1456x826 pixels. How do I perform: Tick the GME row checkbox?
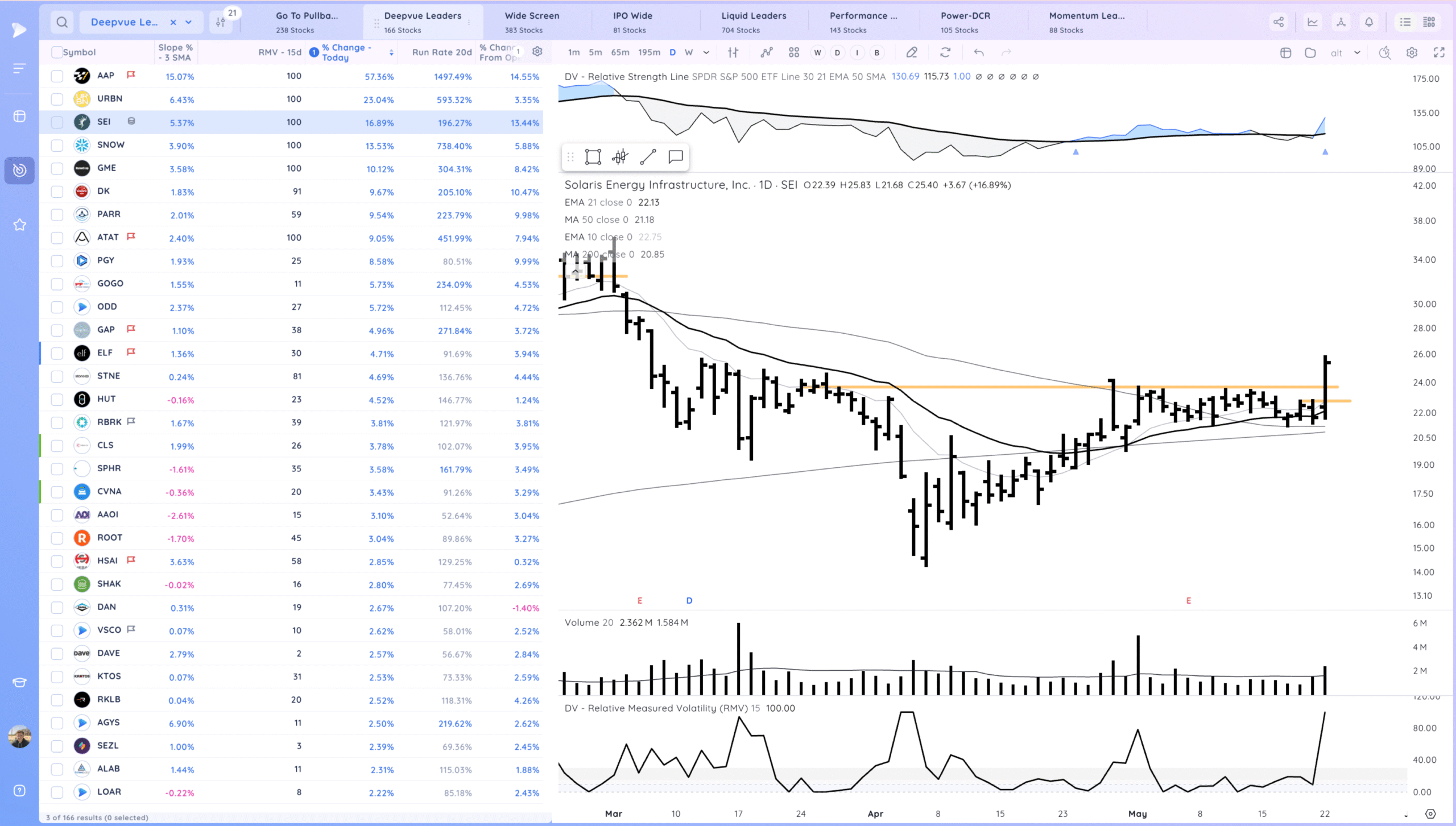57,169
